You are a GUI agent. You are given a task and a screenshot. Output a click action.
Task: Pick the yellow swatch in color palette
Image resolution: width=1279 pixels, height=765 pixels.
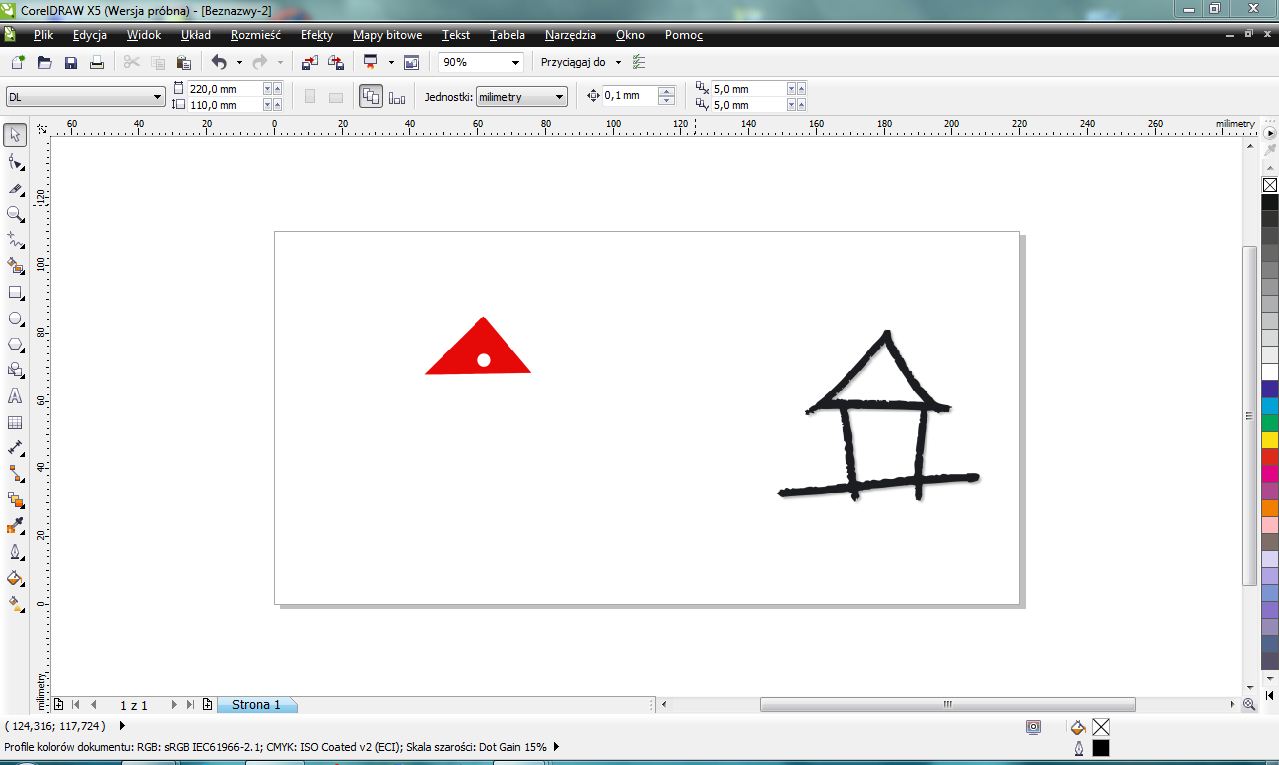pyautogui.click(x=1270, y=440)
